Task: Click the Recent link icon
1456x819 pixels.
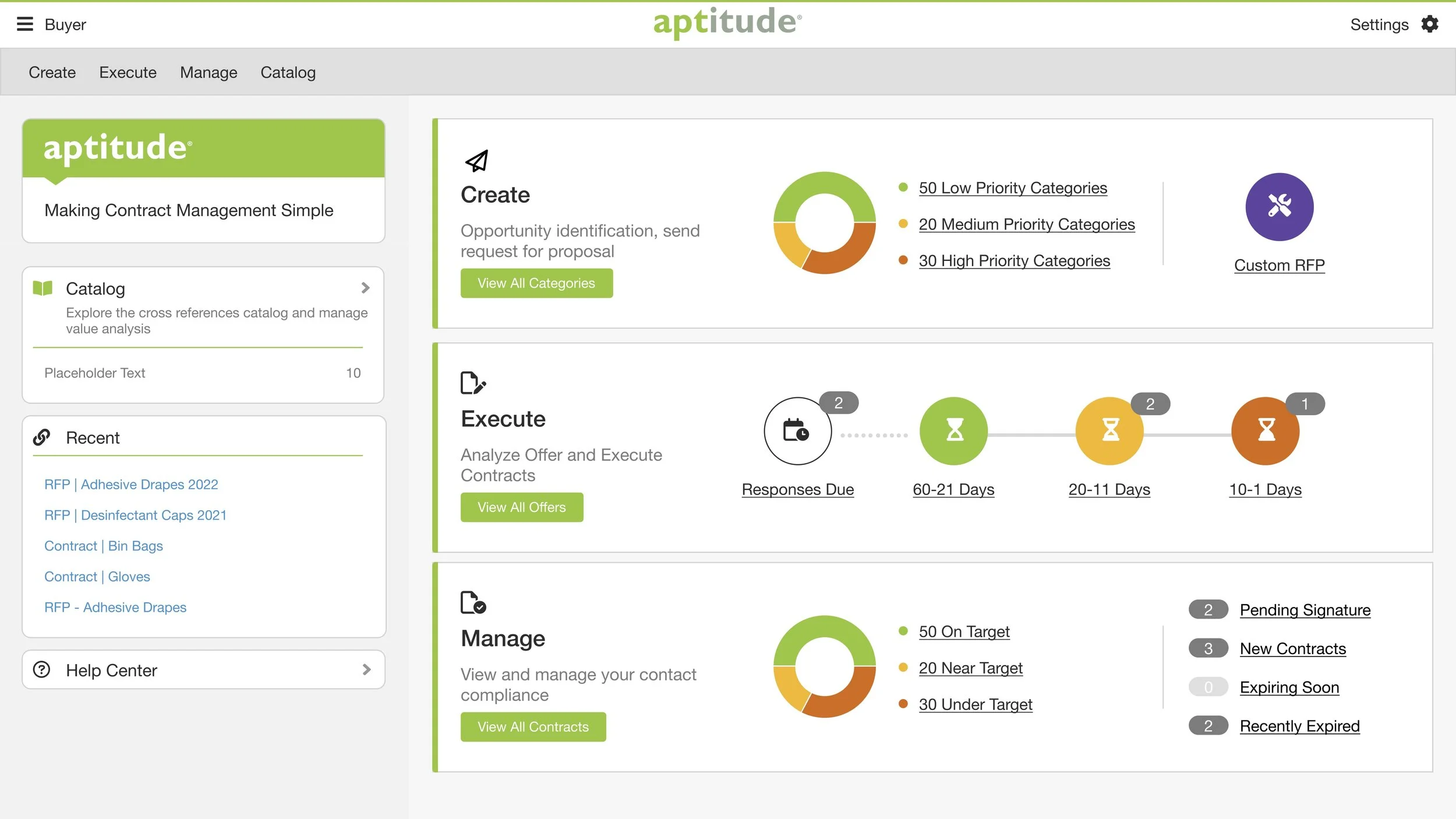Action: click(x=41, y=437)
